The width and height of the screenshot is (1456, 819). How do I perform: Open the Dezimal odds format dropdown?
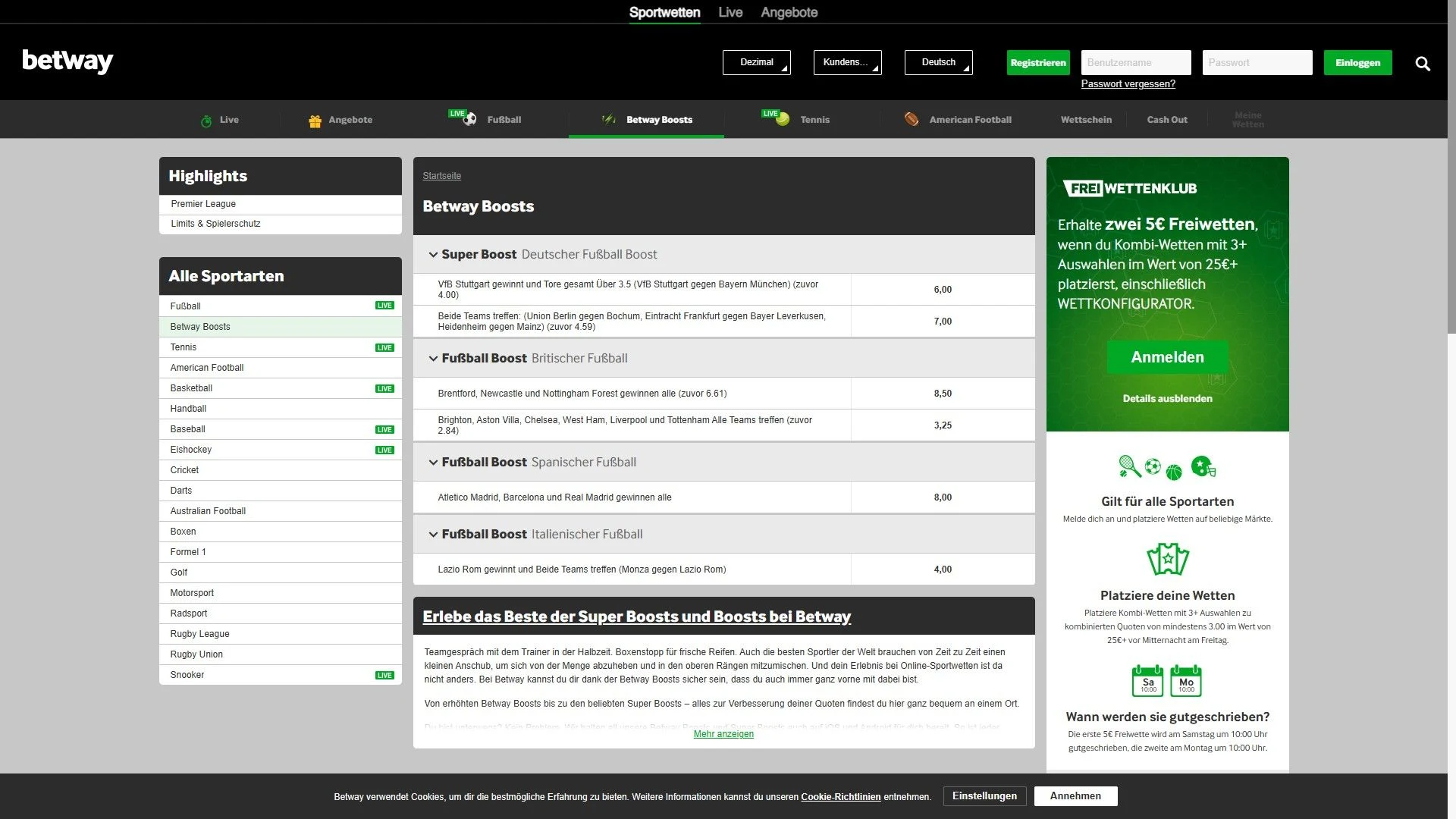[x=756, y=62]
